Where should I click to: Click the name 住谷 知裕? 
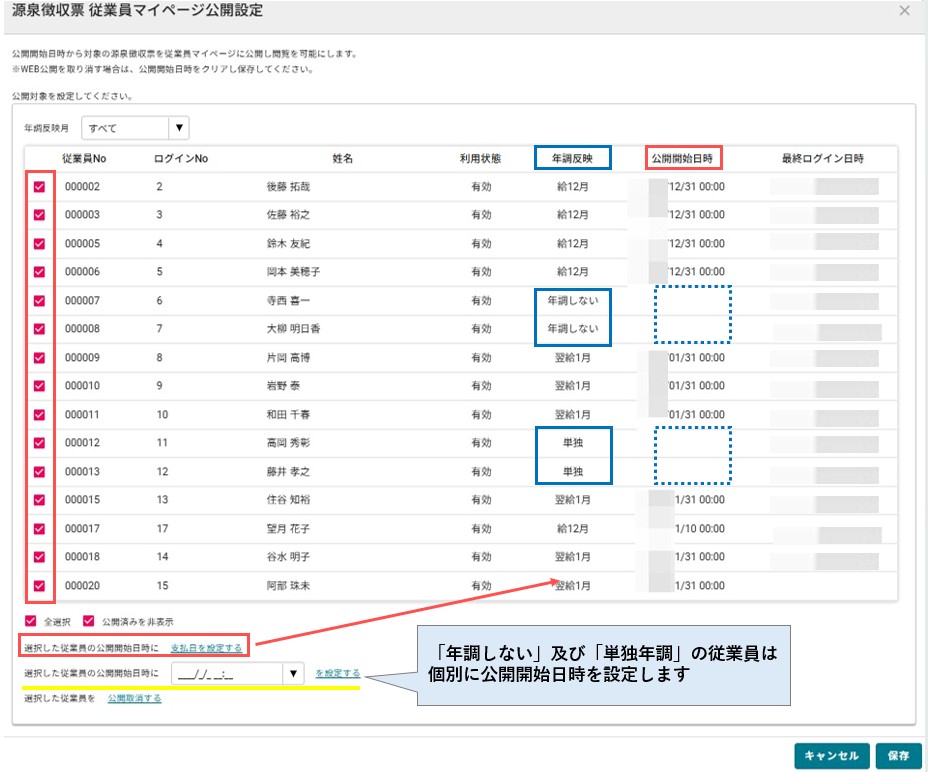point(288,500)
